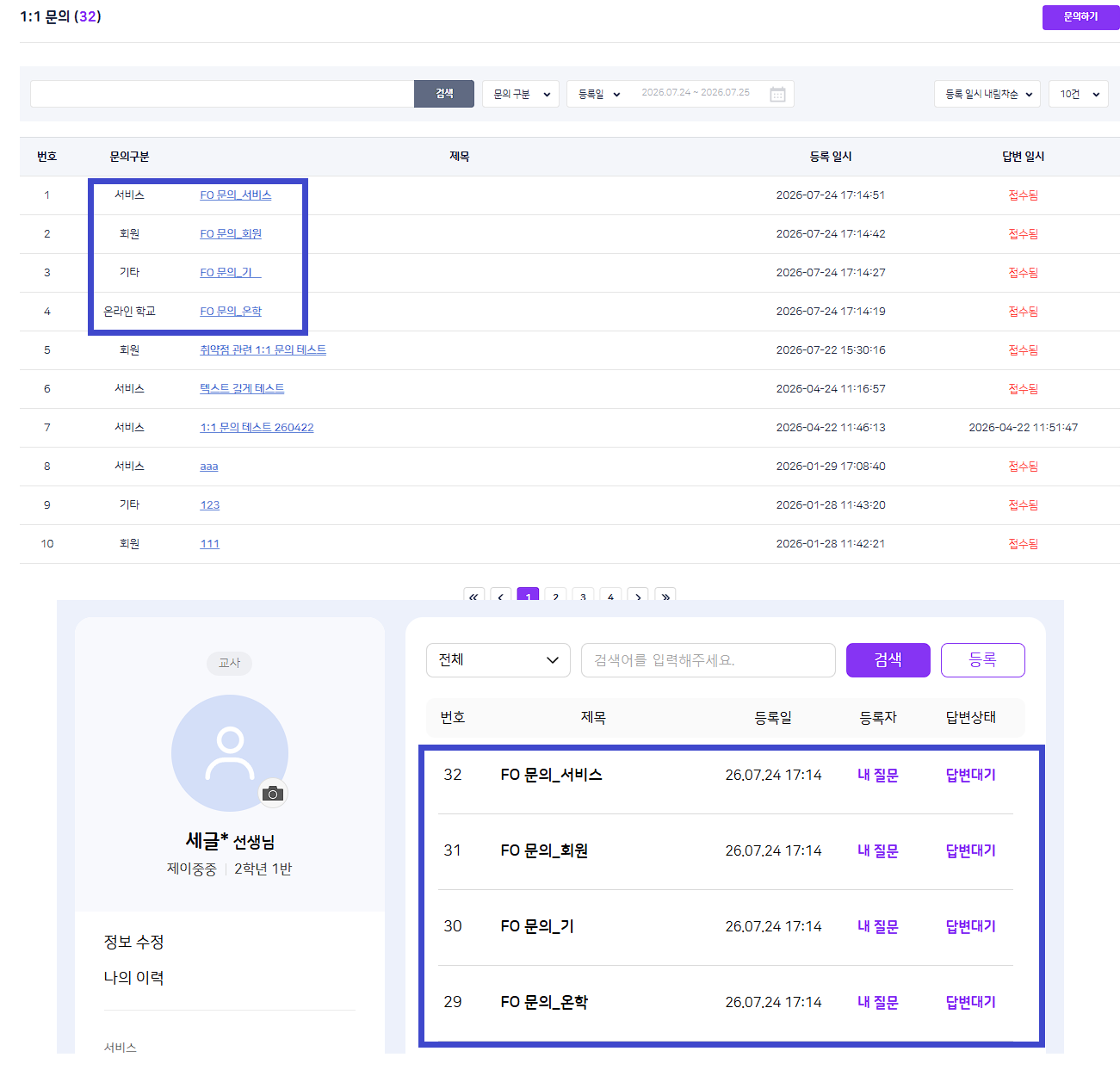Image resolution: width=1120 pixels, height=1076 pixels.
Task: Open the calendar date picker icon
Action: pyautogui.click(x=777, y=94)
